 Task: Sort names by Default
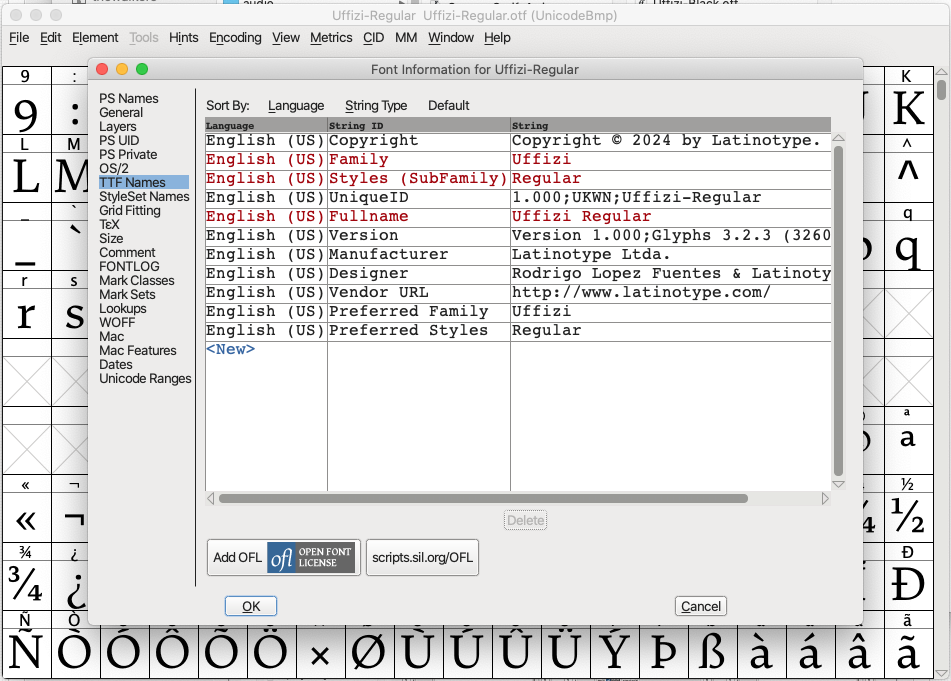point(448,106)
